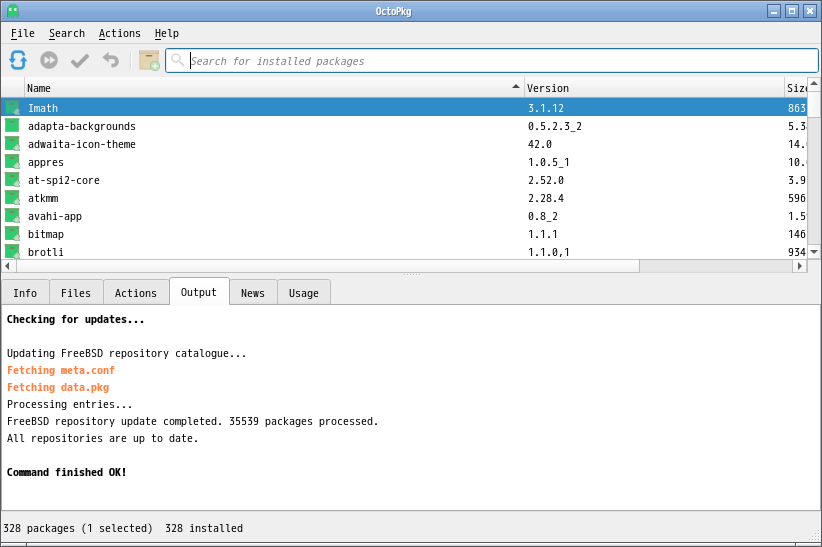
Task: Open the Usage tab
Action: pos(304,293)
